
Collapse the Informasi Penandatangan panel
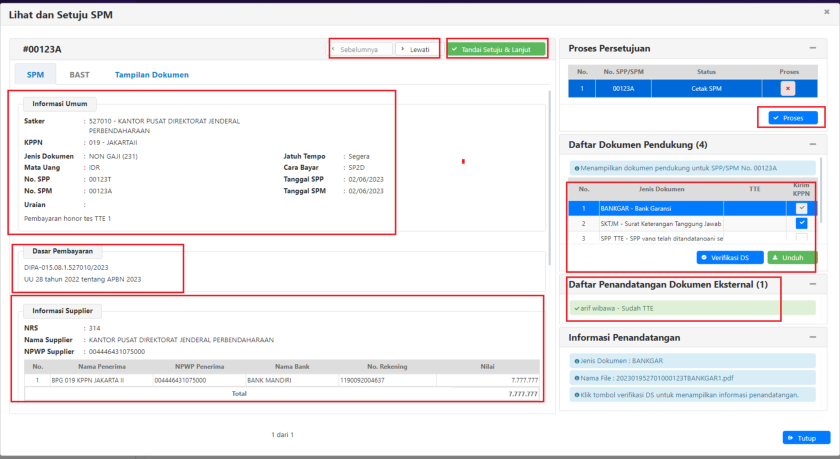point(812,337)
